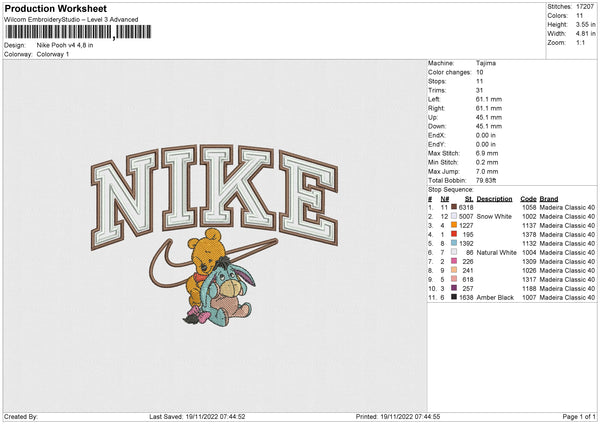The image size is (600, 424).
Task: Select the Zoom value 1:1
Action: point(580,42)
